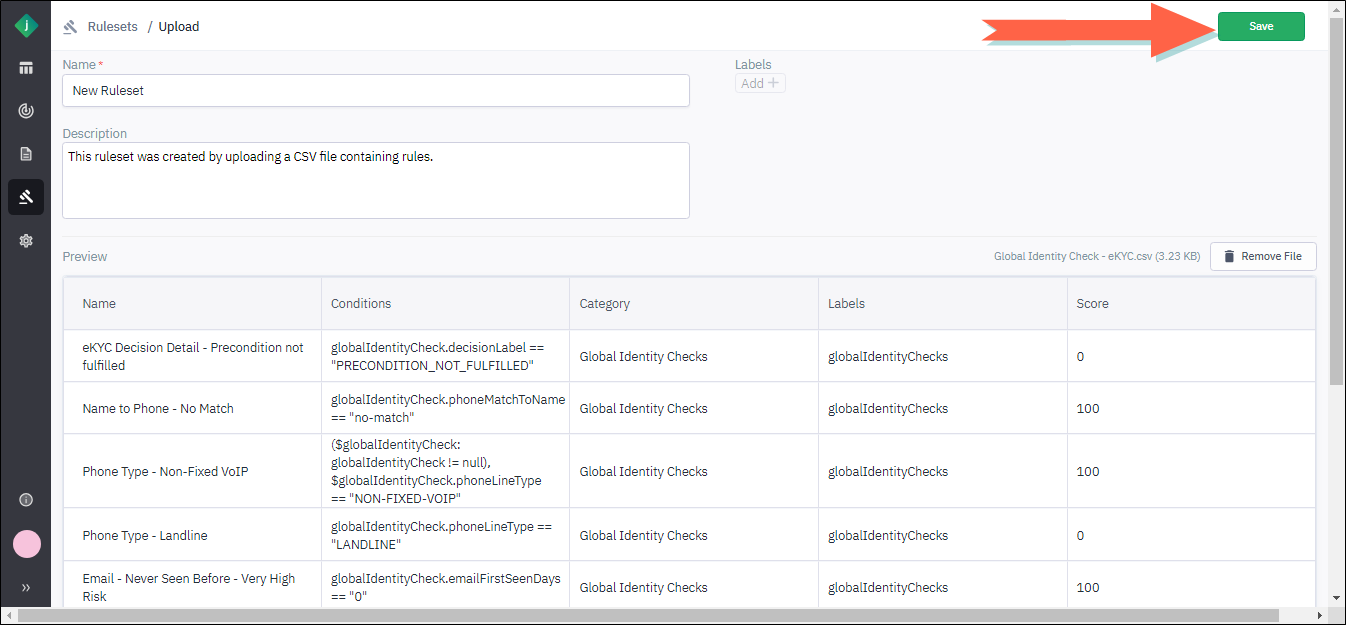Open the document icon in sidebar
This screenshot has width=1346, height=625.
tap(26, 154)
